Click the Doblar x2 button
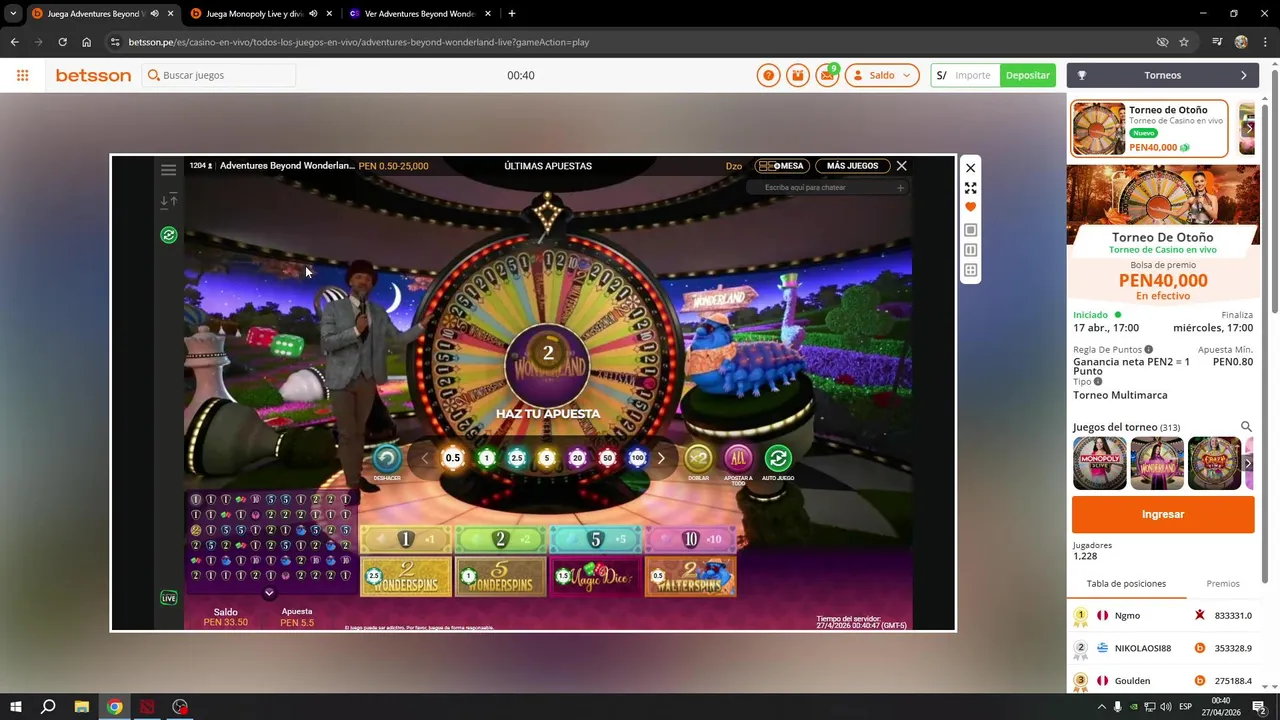Viewport: 1280px width, 720px height. tap(698, 459)
